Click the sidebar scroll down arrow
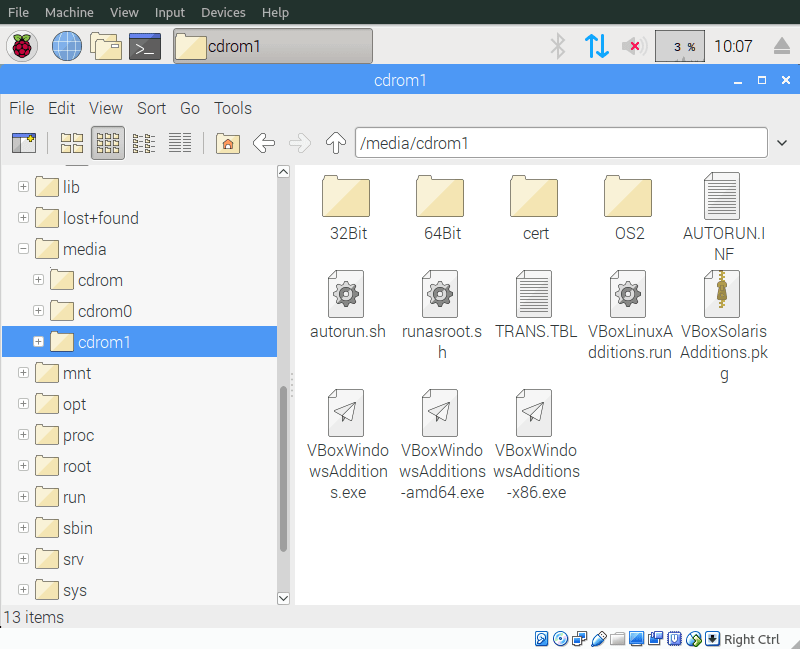The width and height of the screenshot is (800, 649). (284, 598)
